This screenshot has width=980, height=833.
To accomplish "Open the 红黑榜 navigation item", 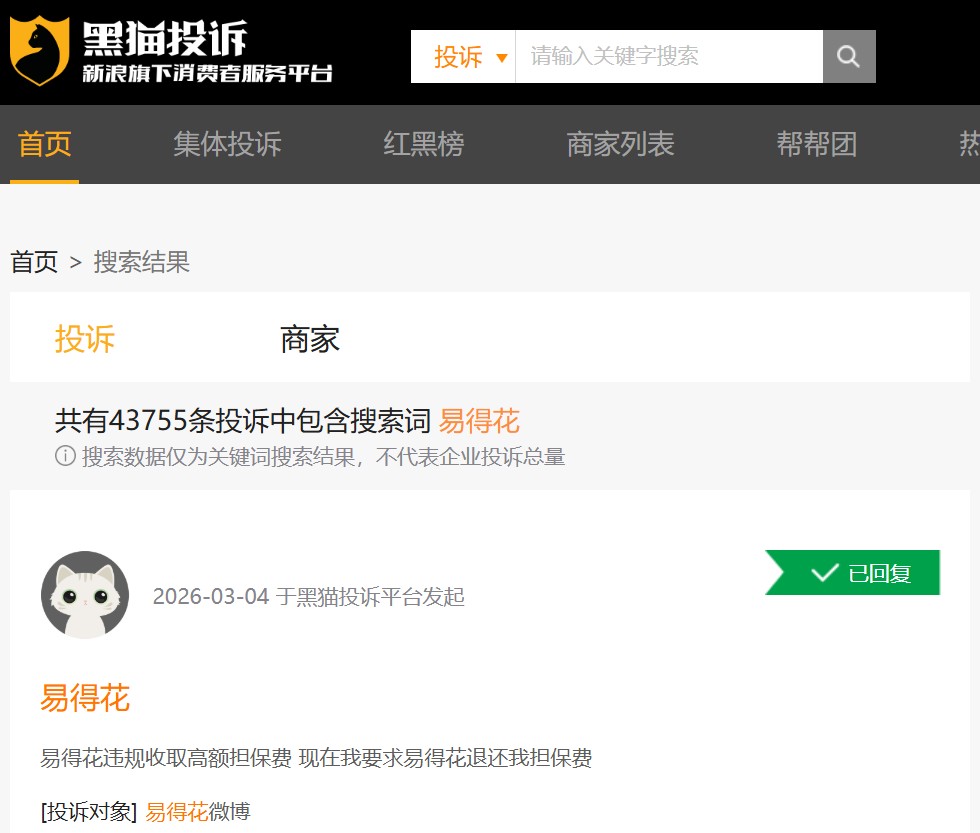I will click(x=424, y=144).
